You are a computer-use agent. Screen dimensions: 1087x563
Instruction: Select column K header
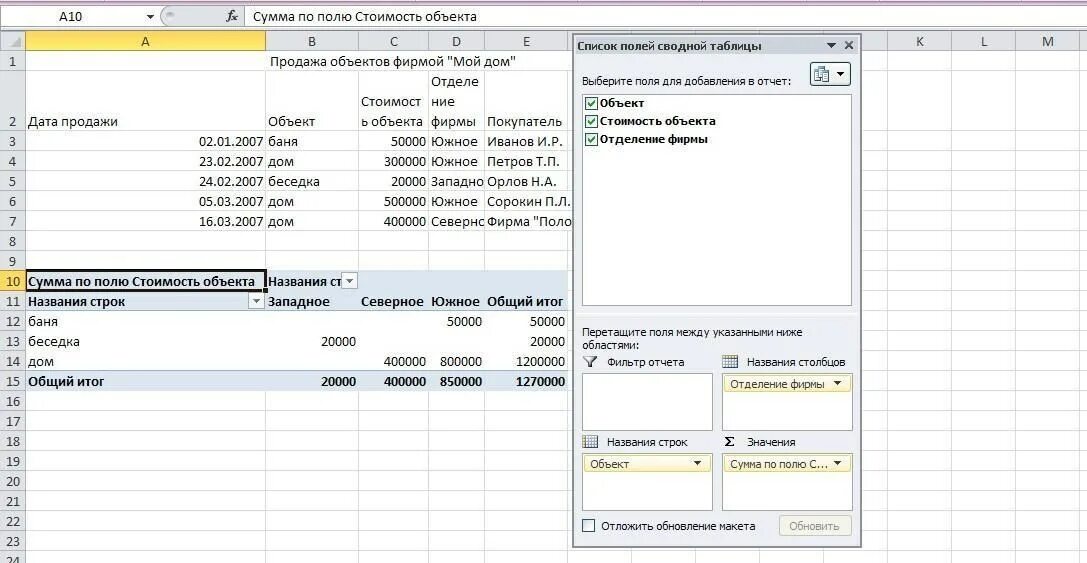[x=920, y=42]
